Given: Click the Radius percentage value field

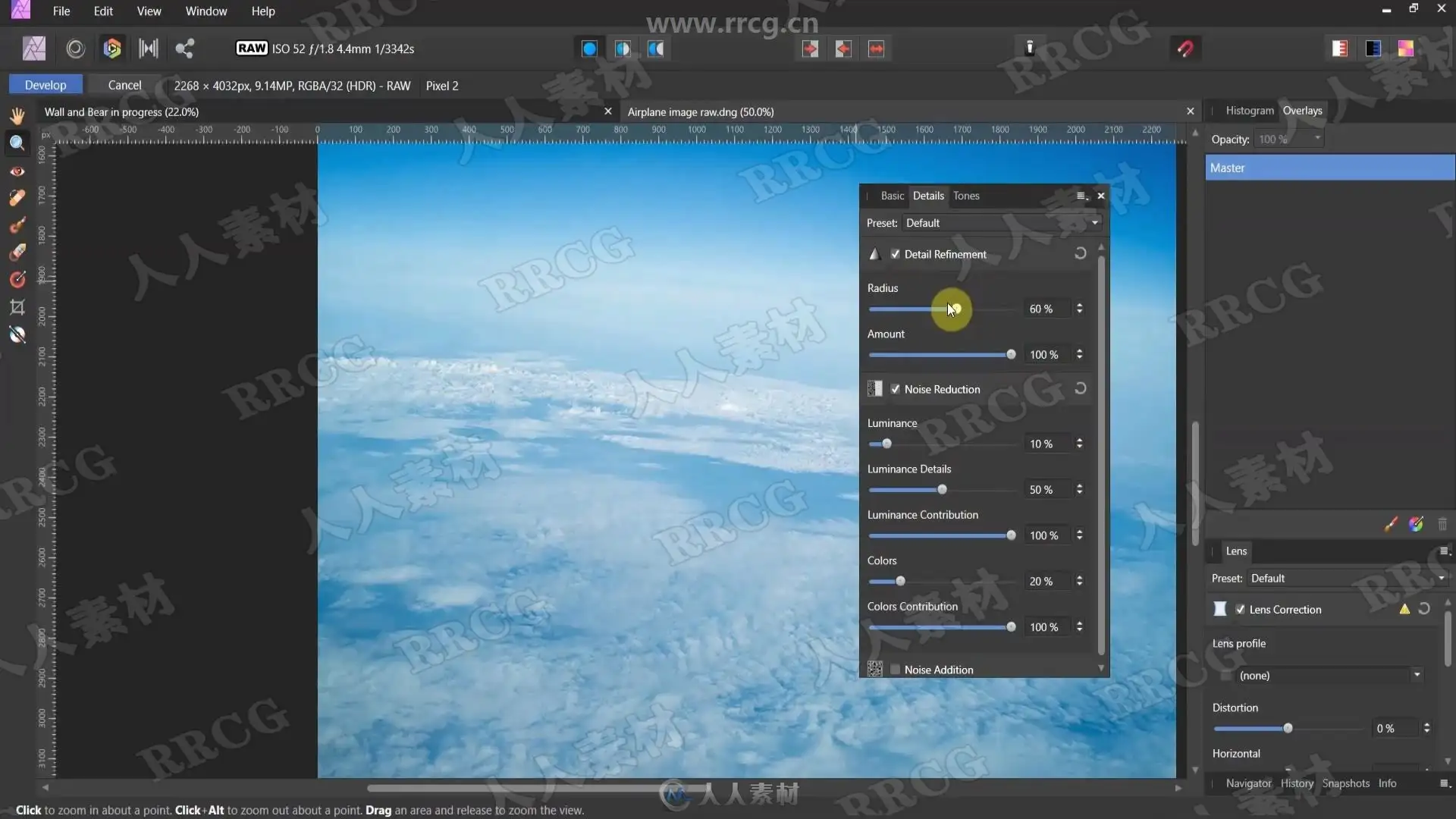Looking at the screenshot, I should coord(1047,309).
